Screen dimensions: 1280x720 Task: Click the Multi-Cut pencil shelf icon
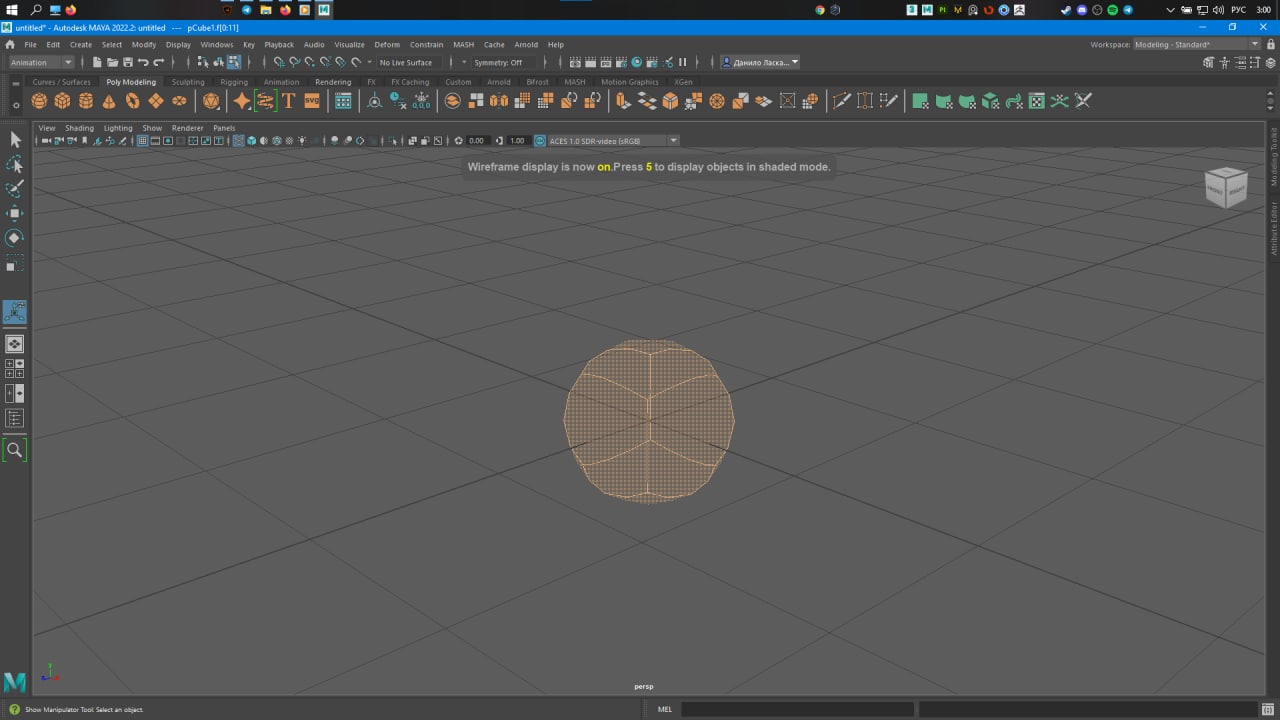click(841, 101)
